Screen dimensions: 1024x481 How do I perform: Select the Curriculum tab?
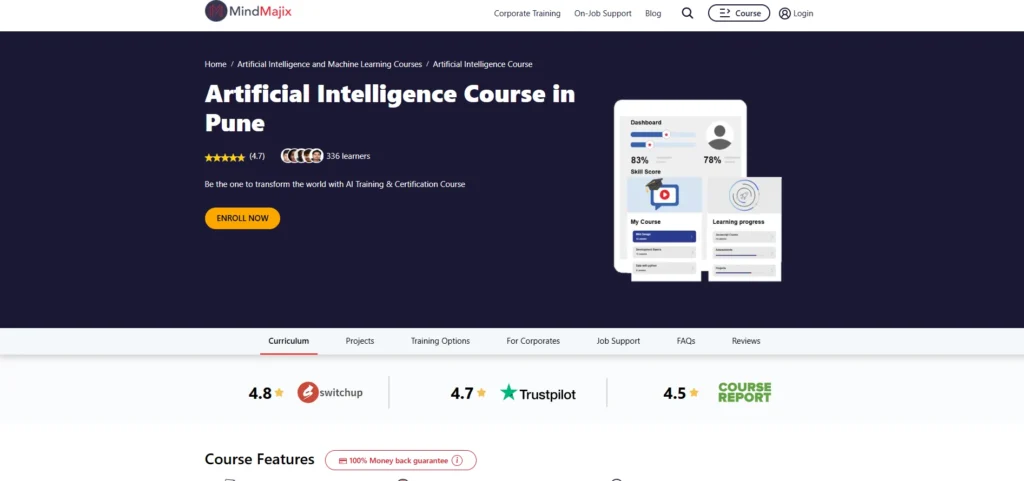click(x=289, y=341)
